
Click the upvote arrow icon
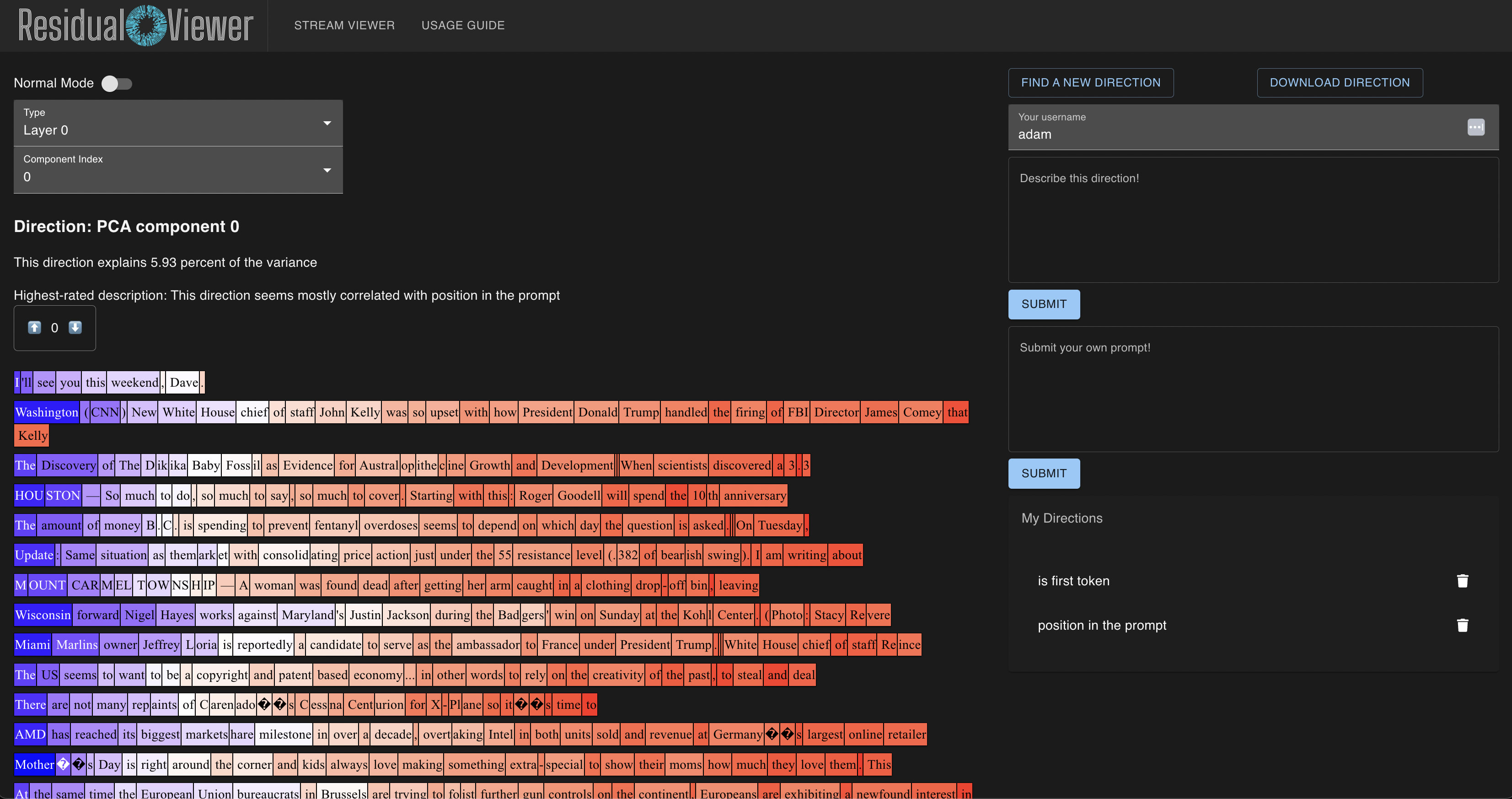coord(35,328)
